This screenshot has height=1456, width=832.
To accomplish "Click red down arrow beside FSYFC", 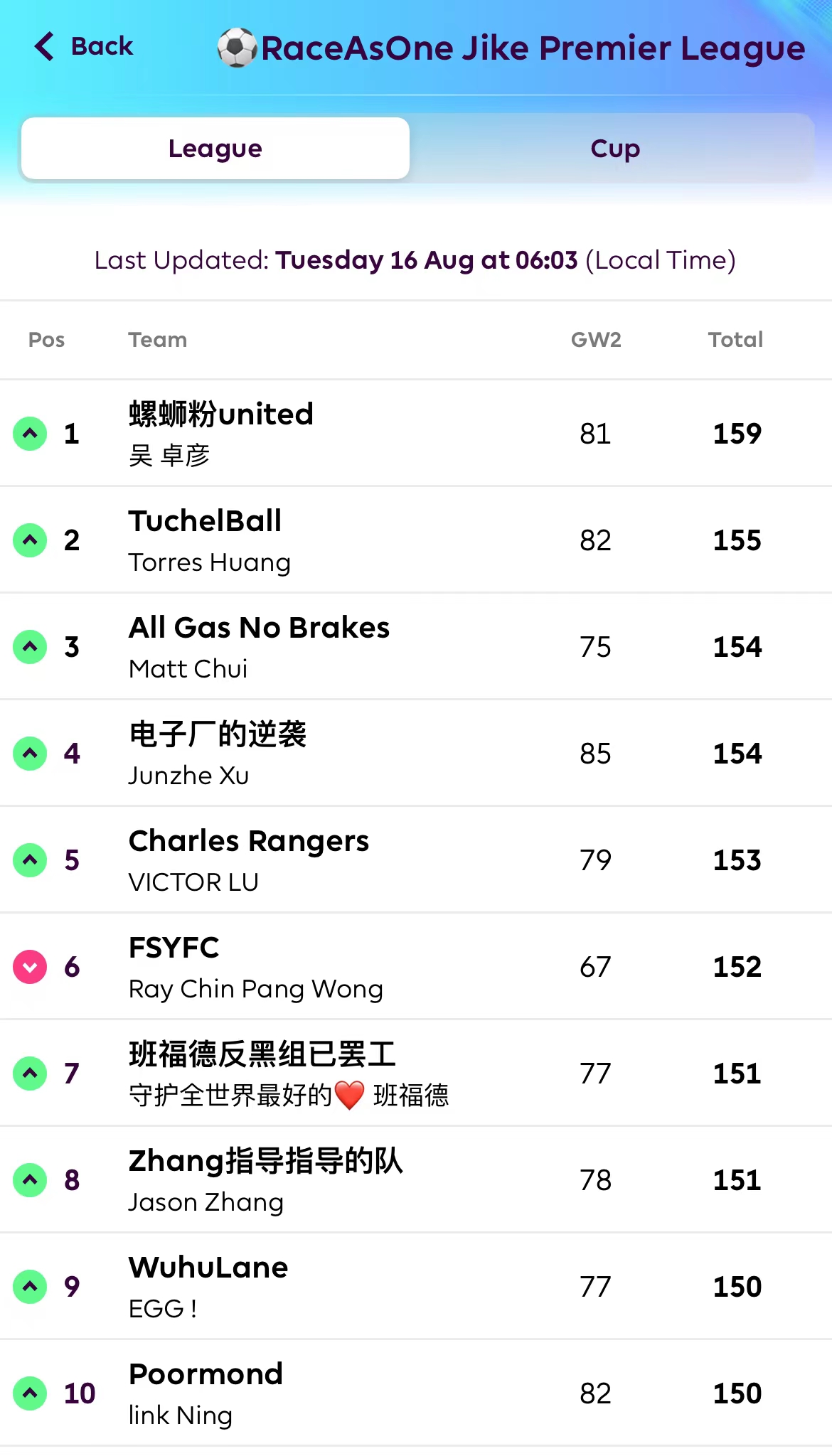I will pos(30,967).
